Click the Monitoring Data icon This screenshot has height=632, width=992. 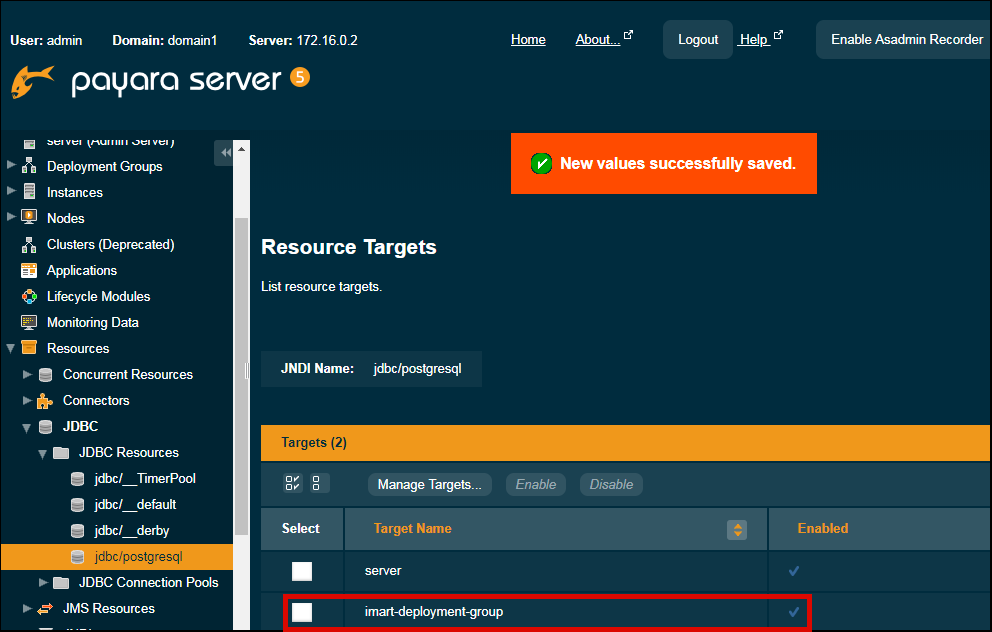[x=29, y=322]
